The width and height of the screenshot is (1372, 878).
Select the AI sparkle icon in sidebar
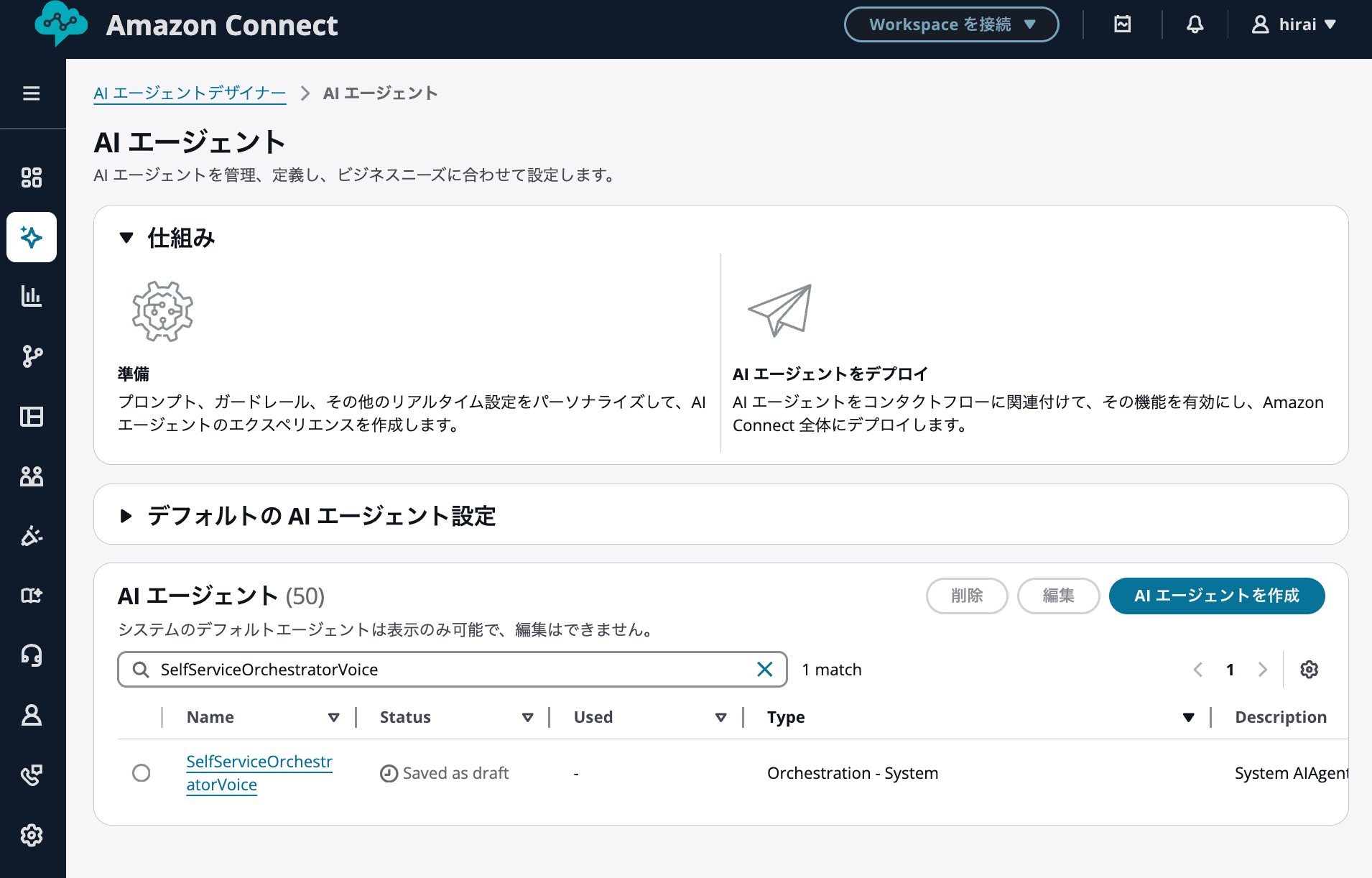[32, 237]
